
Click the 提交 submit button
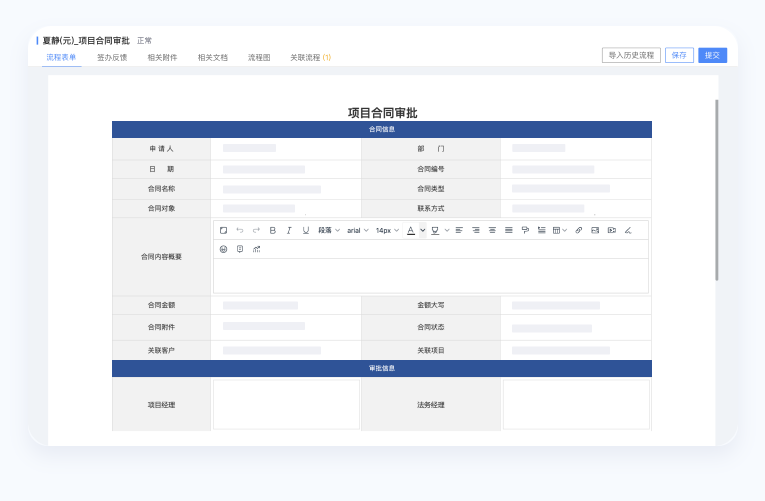712,55
